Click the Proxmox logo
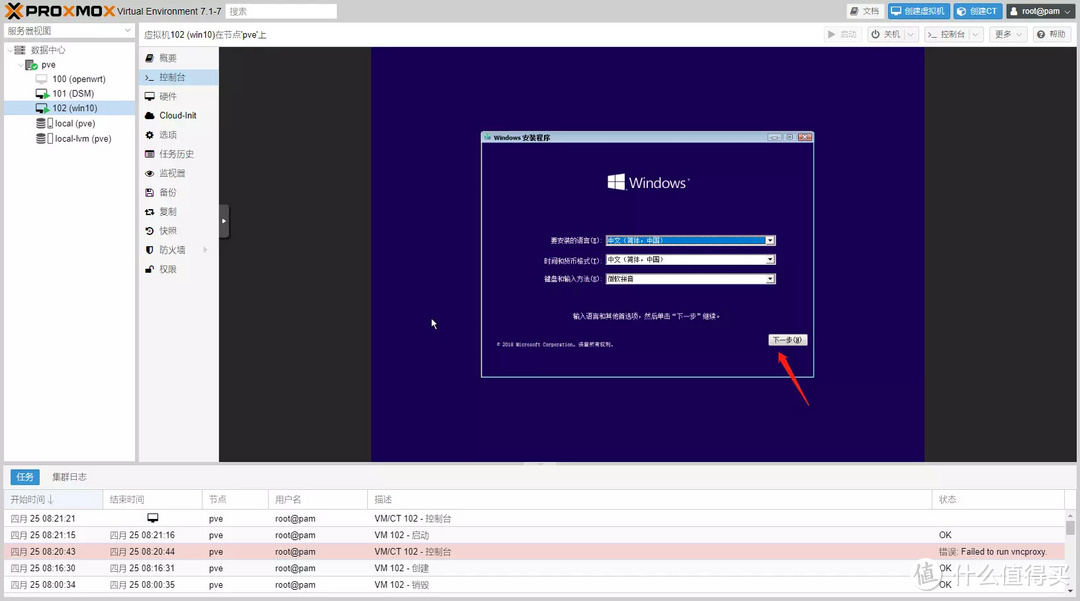The height and width of the screenshot is (601, 1080). (x=60, y=11)
